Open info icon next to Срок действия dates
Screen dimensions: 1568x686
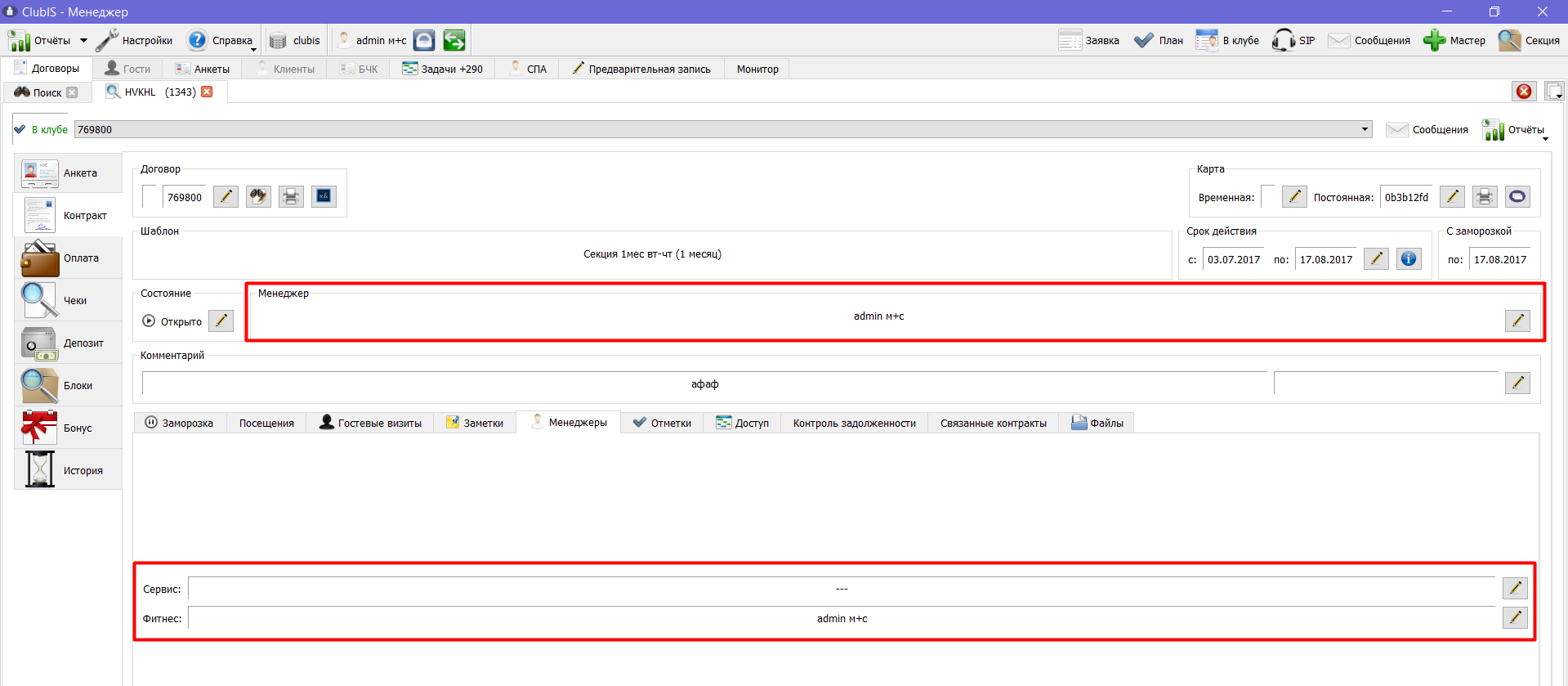(x=1409, y=259)
